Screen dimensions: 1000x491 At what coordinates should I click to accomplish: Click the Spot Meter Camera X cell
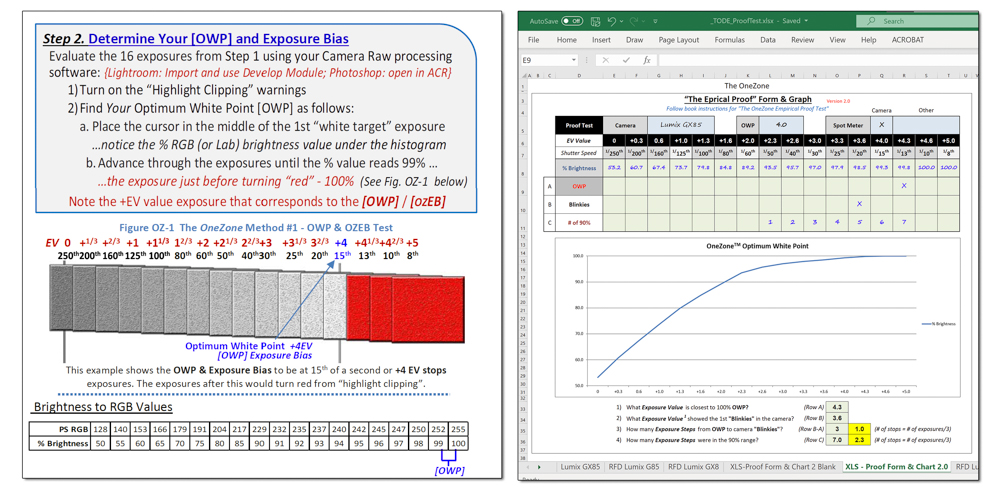(880, 125)
